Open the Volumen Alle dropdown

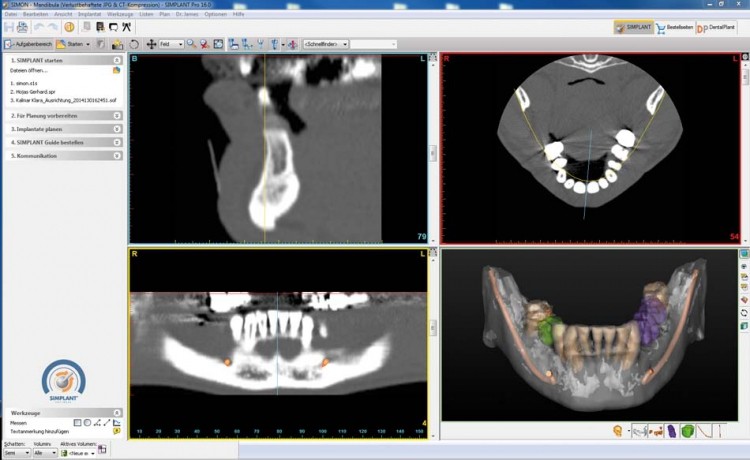[x=45, y=452]
